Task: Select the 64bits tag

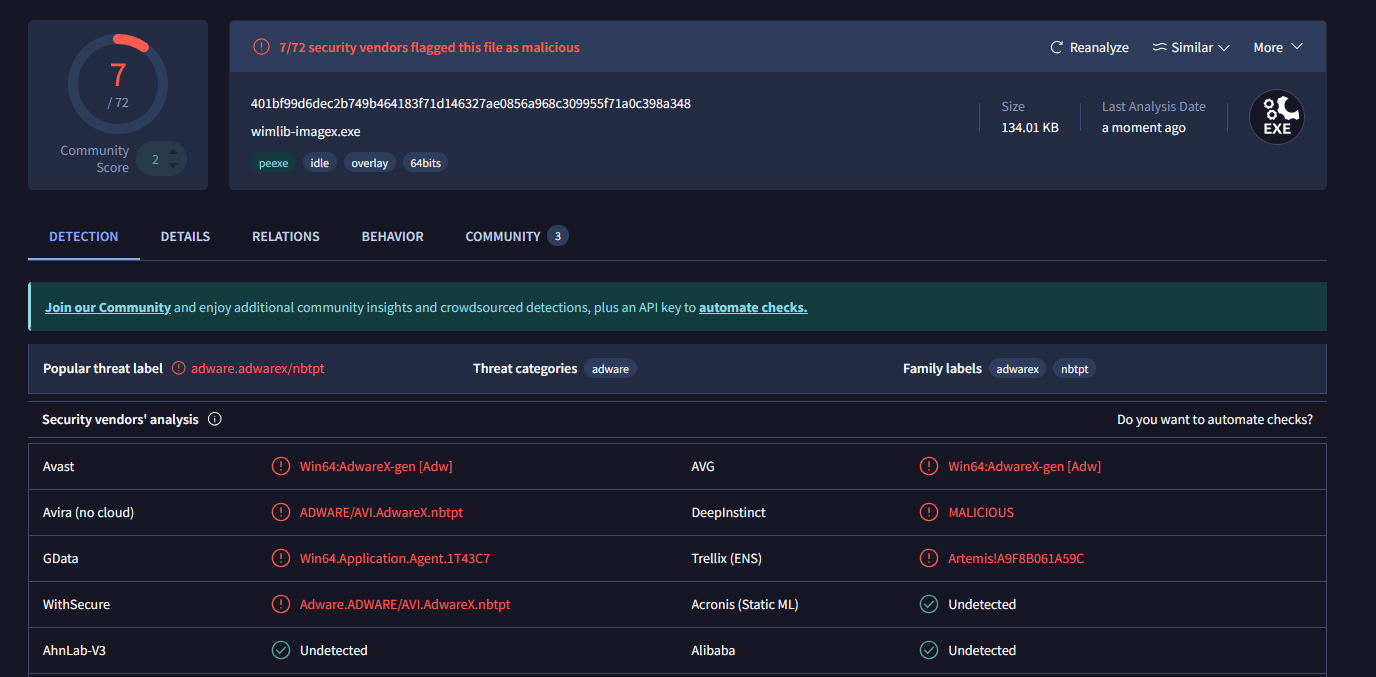Action: (x=425, y=163)
